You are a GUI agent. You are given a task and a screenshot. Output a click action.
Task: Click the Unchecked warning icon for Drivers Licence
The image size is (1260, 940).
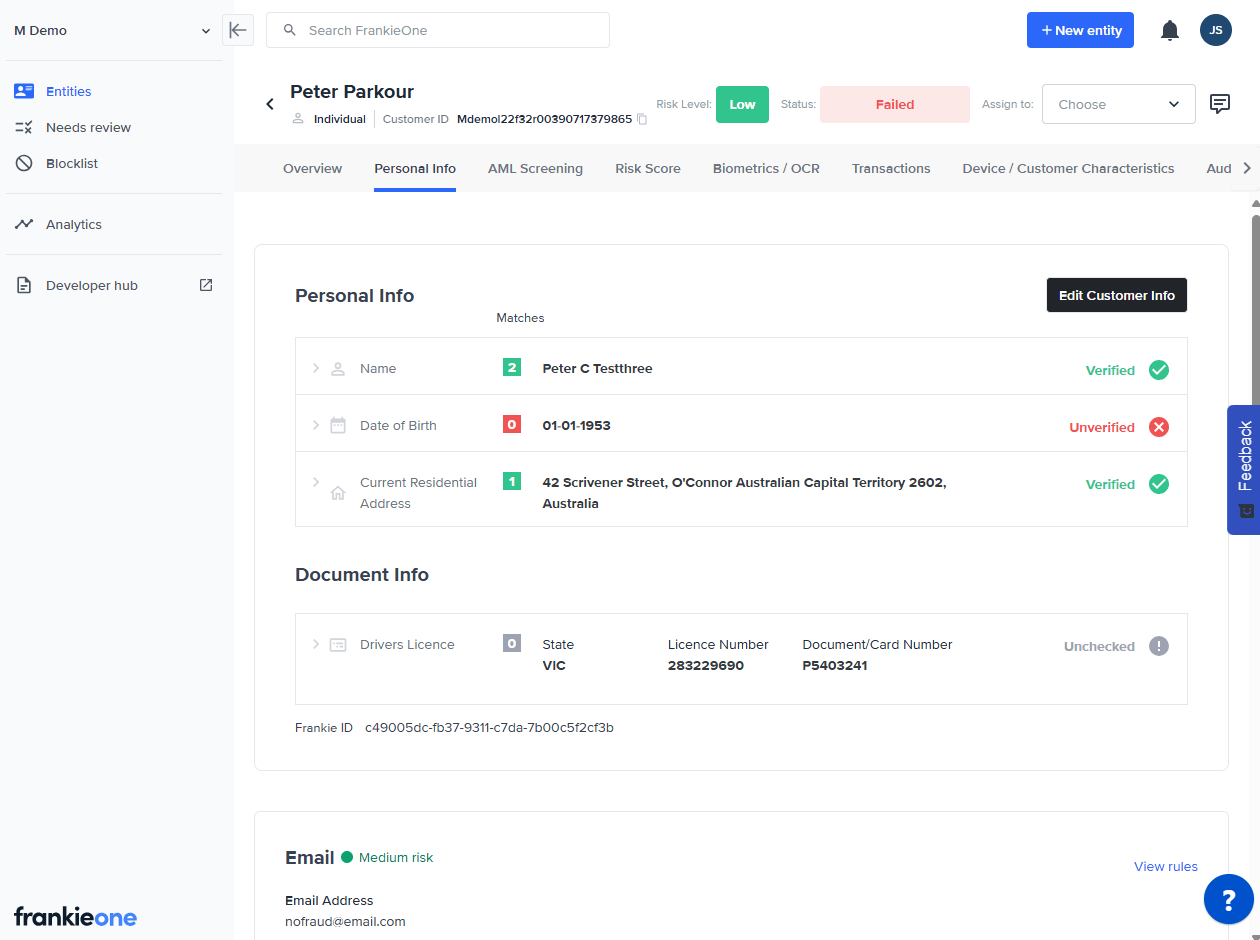[1158, 646]
